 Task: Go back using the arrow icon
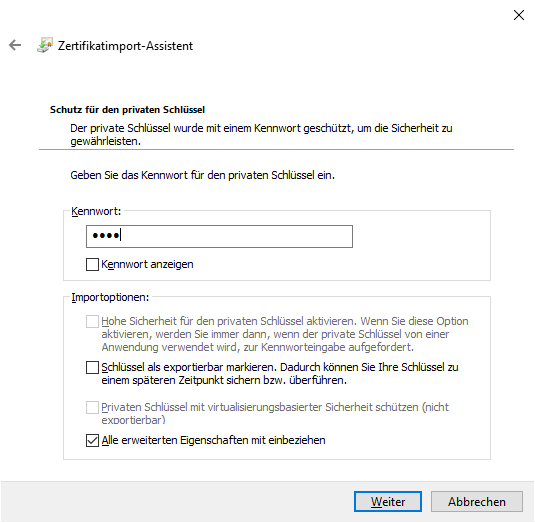15,45
